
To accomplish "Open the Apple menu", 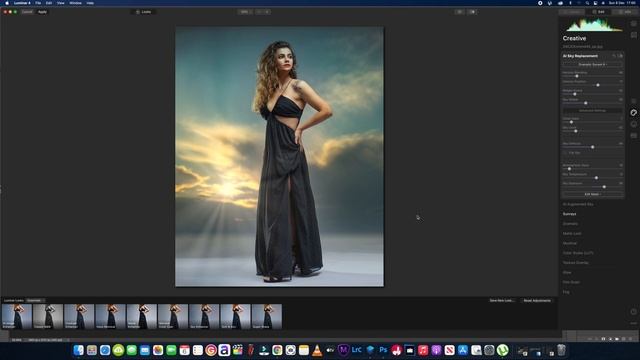I will pyautogui.click(x=7, y=3).
